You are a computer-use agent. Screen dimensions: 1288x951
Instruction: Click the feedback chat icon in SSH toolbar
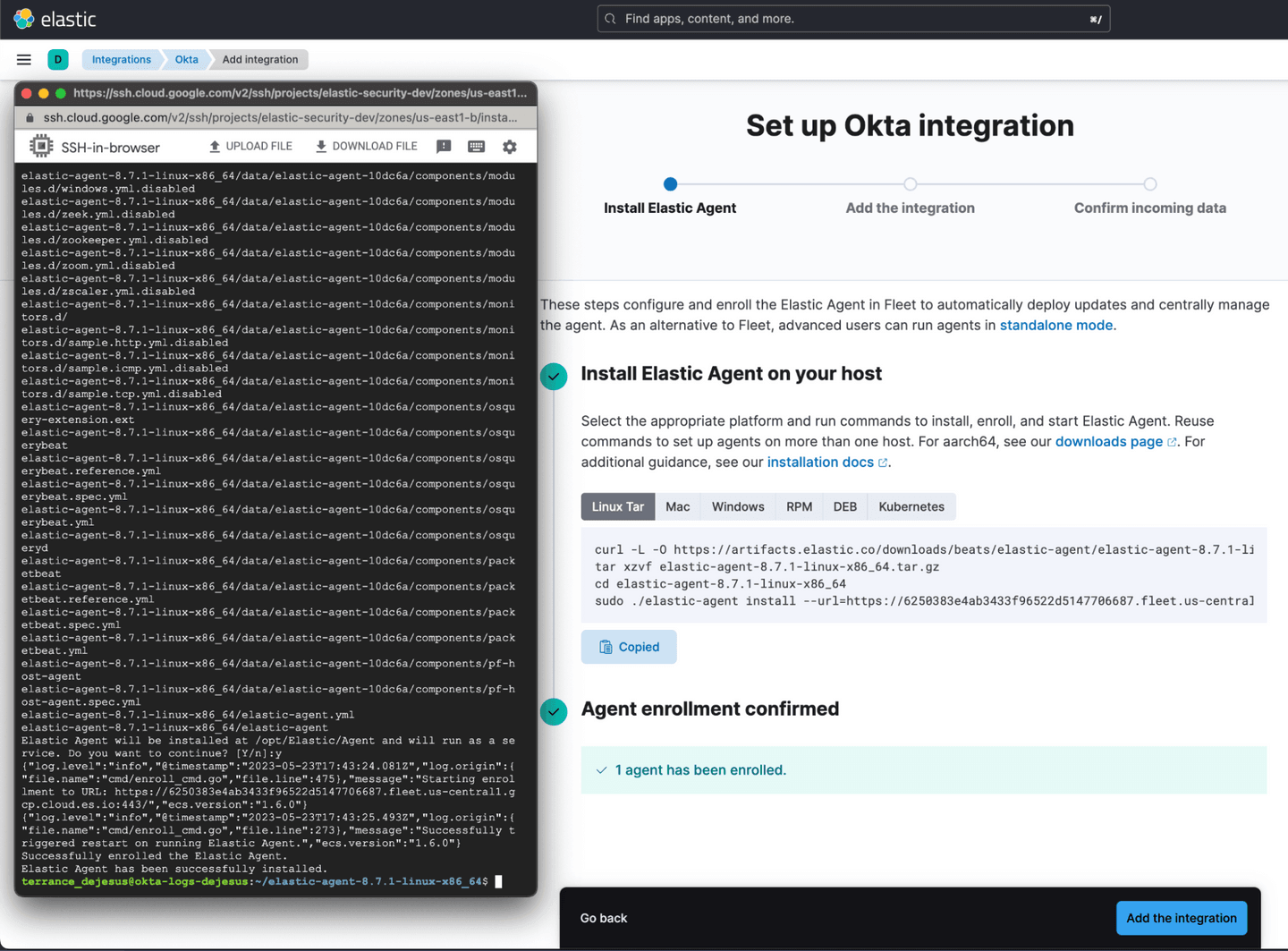[x=444, y=146]
